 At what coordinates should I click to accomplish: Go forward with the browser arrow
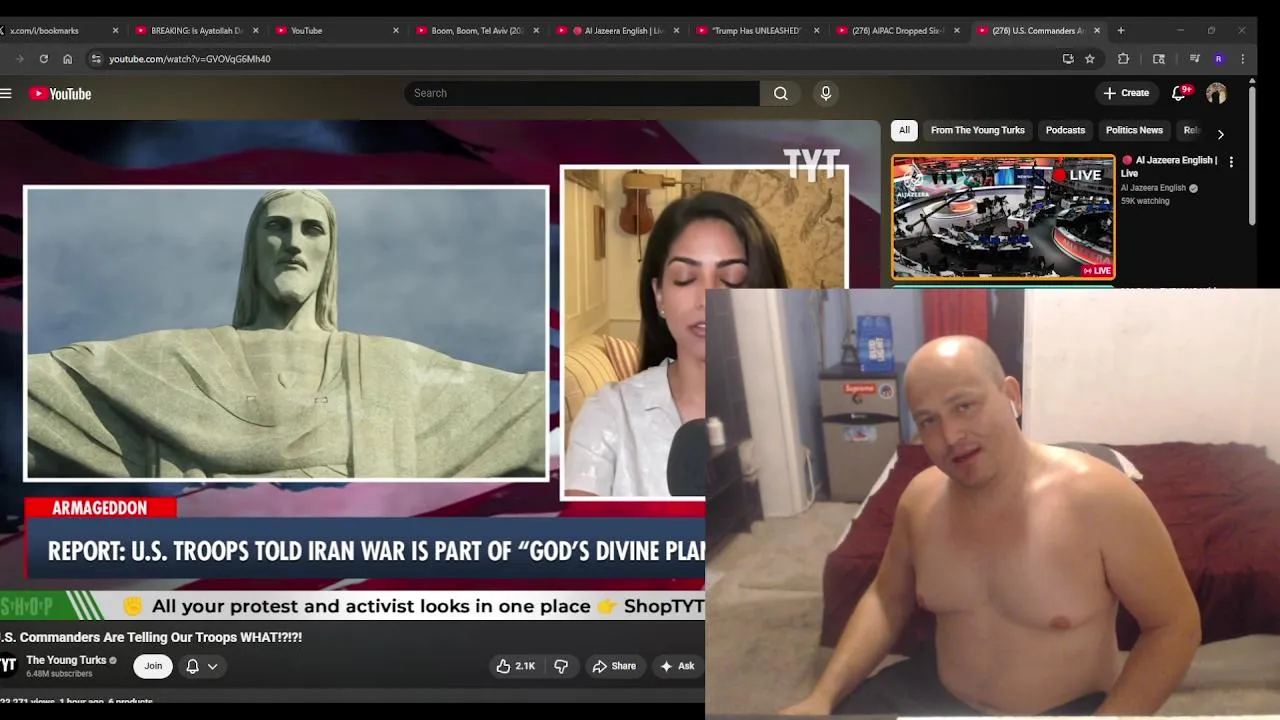point(19,59)
